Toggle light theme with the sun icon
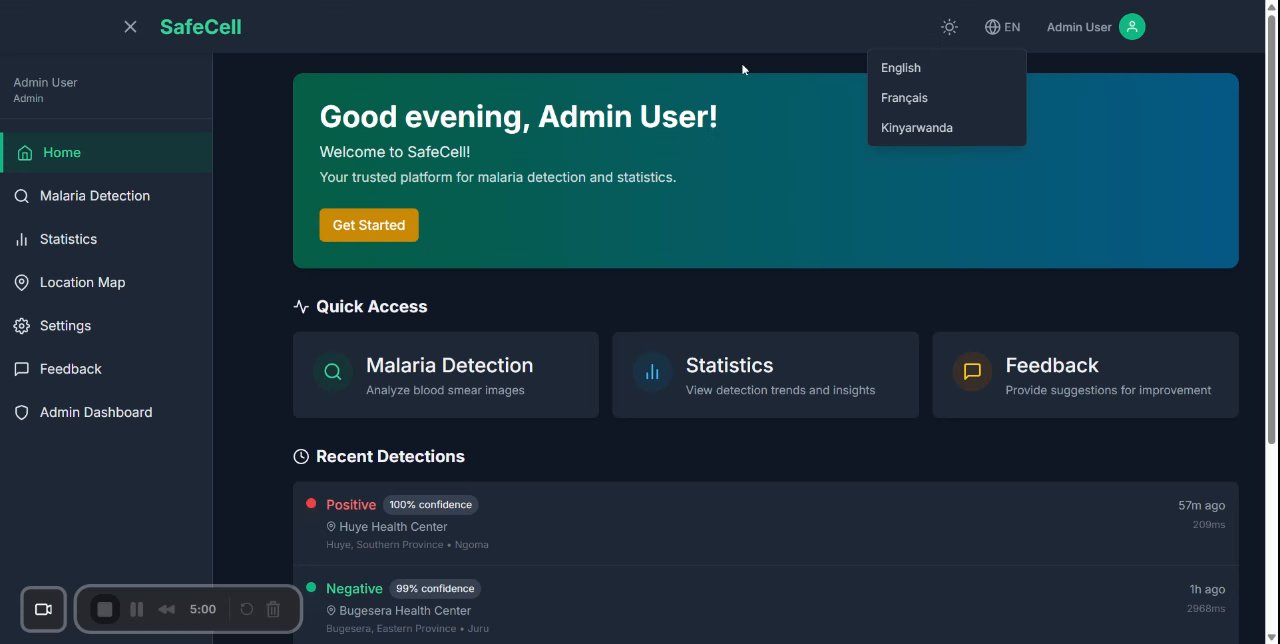This screenshot has width=1280, height=644. tap(949, 27)
